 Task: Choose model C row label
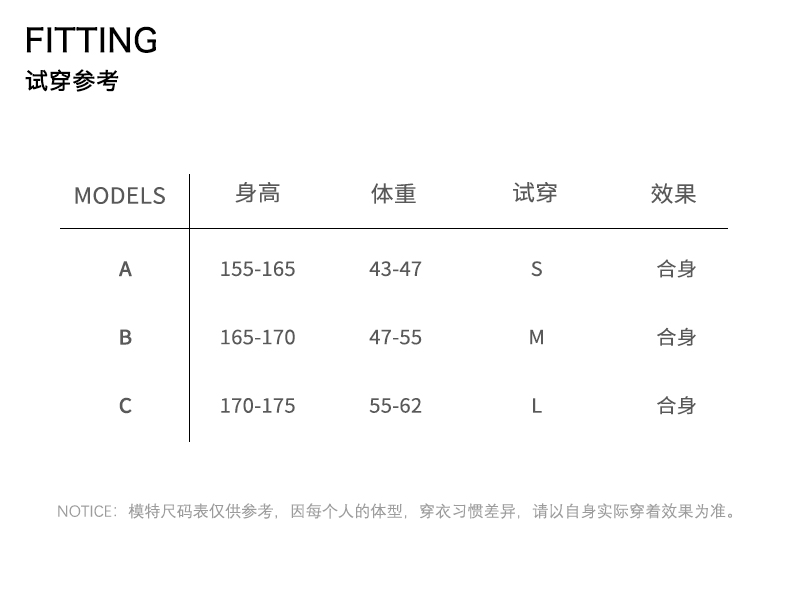125,405
